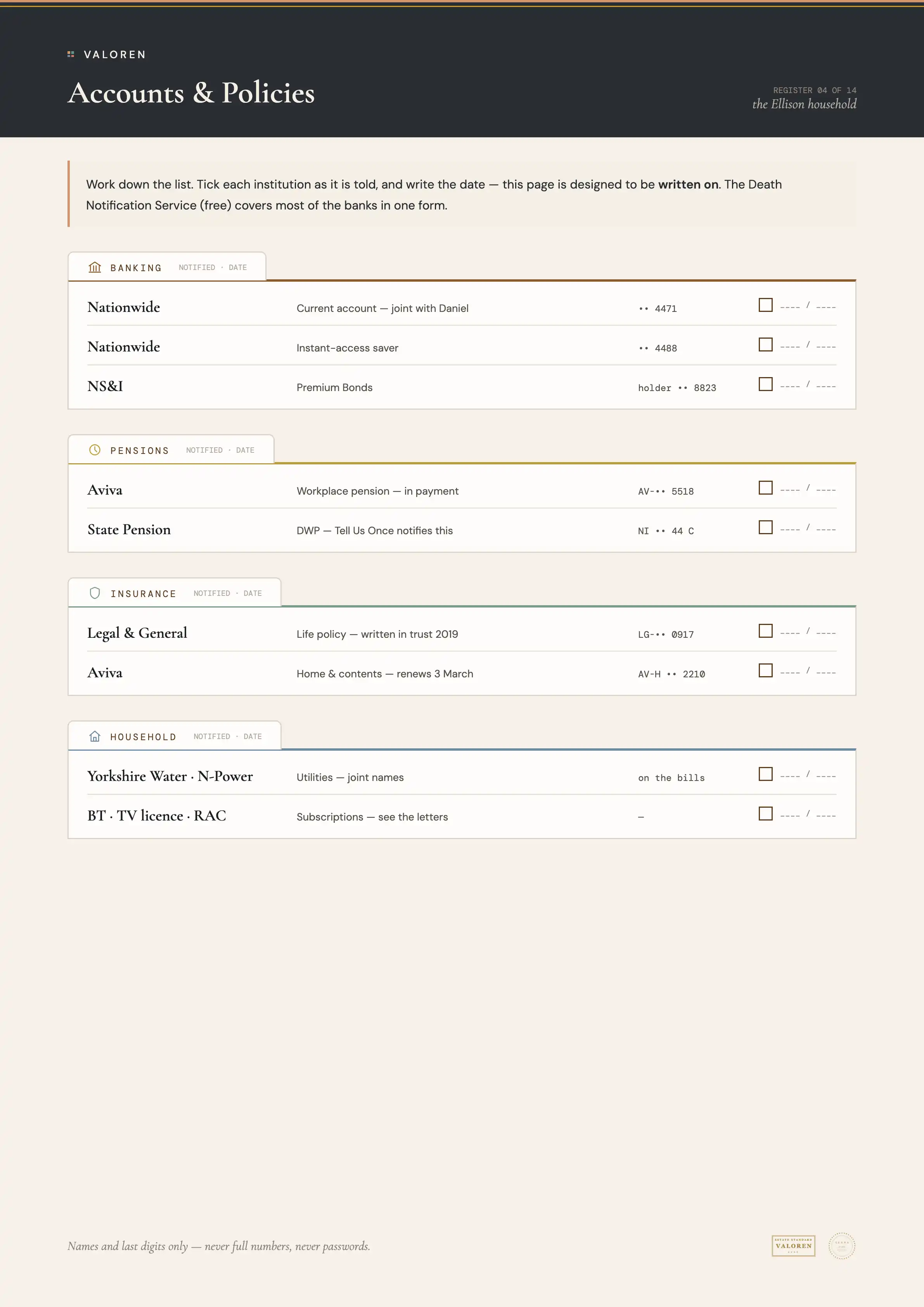Click the 'NI •• 44 C' reference

666,531
